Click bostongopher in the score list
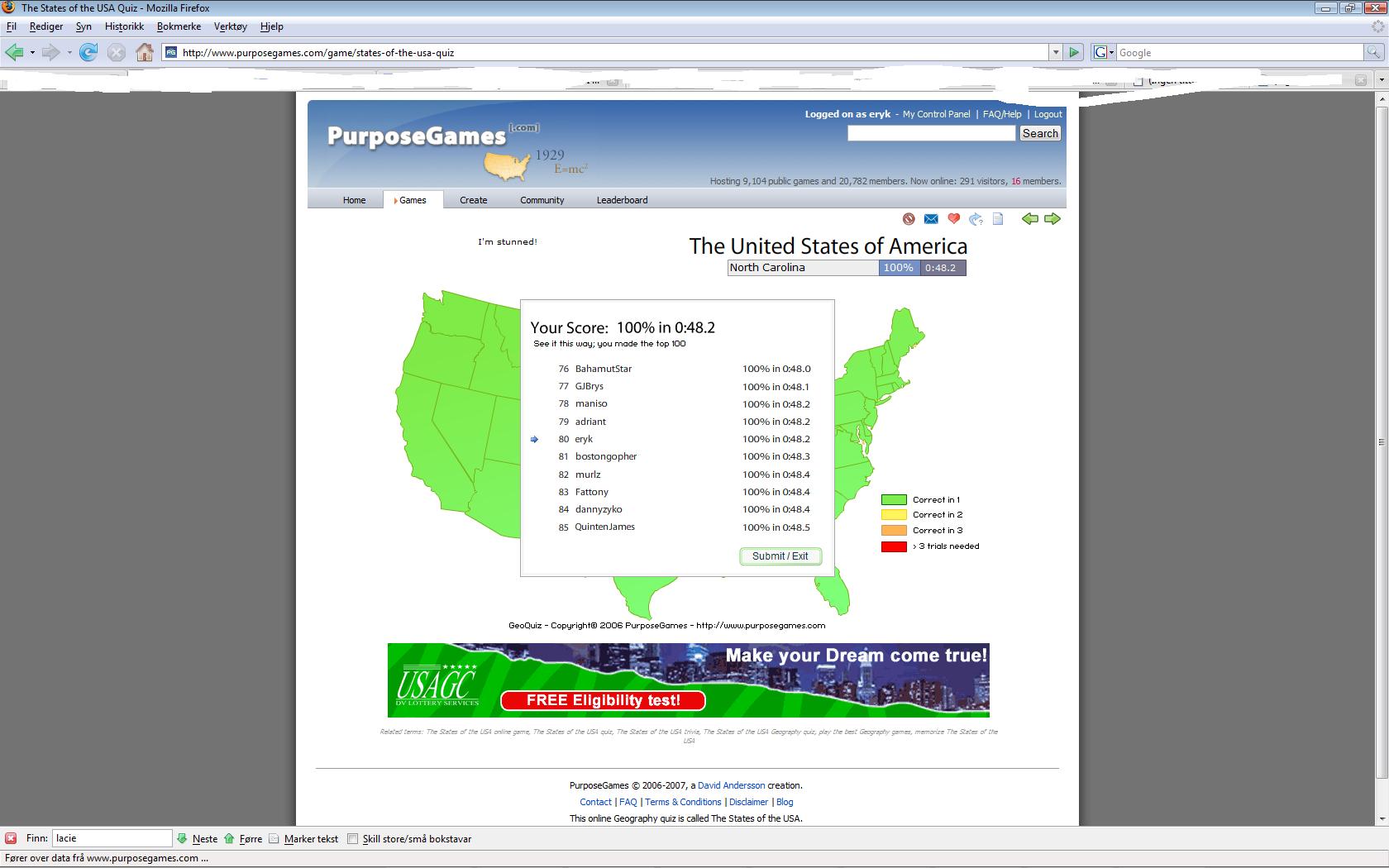The width and height of the screenshot is (1389, 868). (x=606, y=456)
